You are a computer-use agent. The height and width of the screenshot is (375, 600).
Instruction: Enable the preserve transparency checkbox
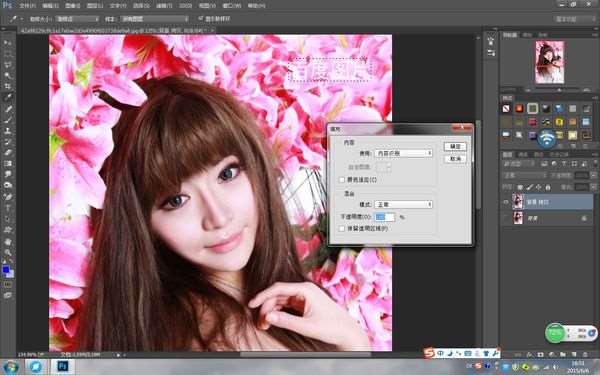pos(342,228)
